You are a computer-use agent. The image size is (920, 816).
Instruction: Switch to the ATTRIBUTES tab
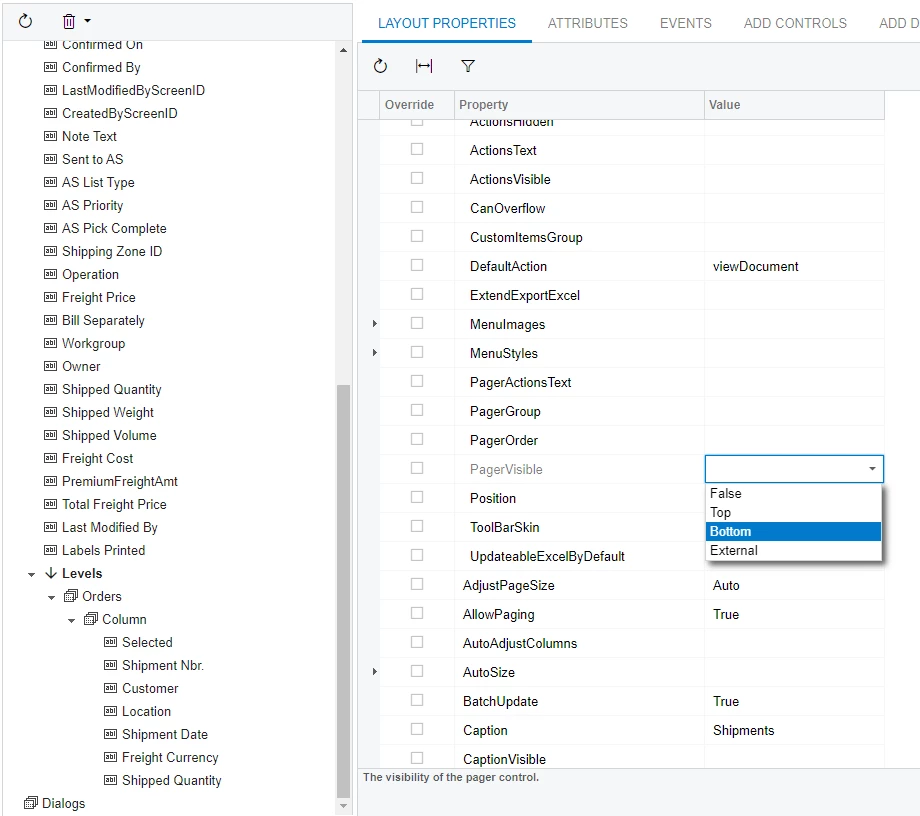(587, 23)
